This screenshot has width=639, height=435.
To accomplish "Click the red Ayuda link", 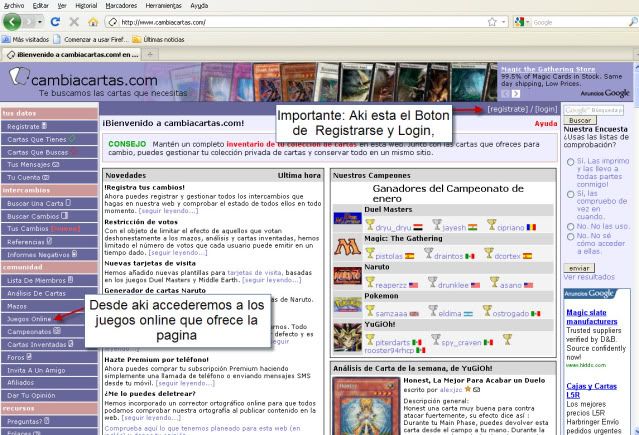I will pos(546,124).
